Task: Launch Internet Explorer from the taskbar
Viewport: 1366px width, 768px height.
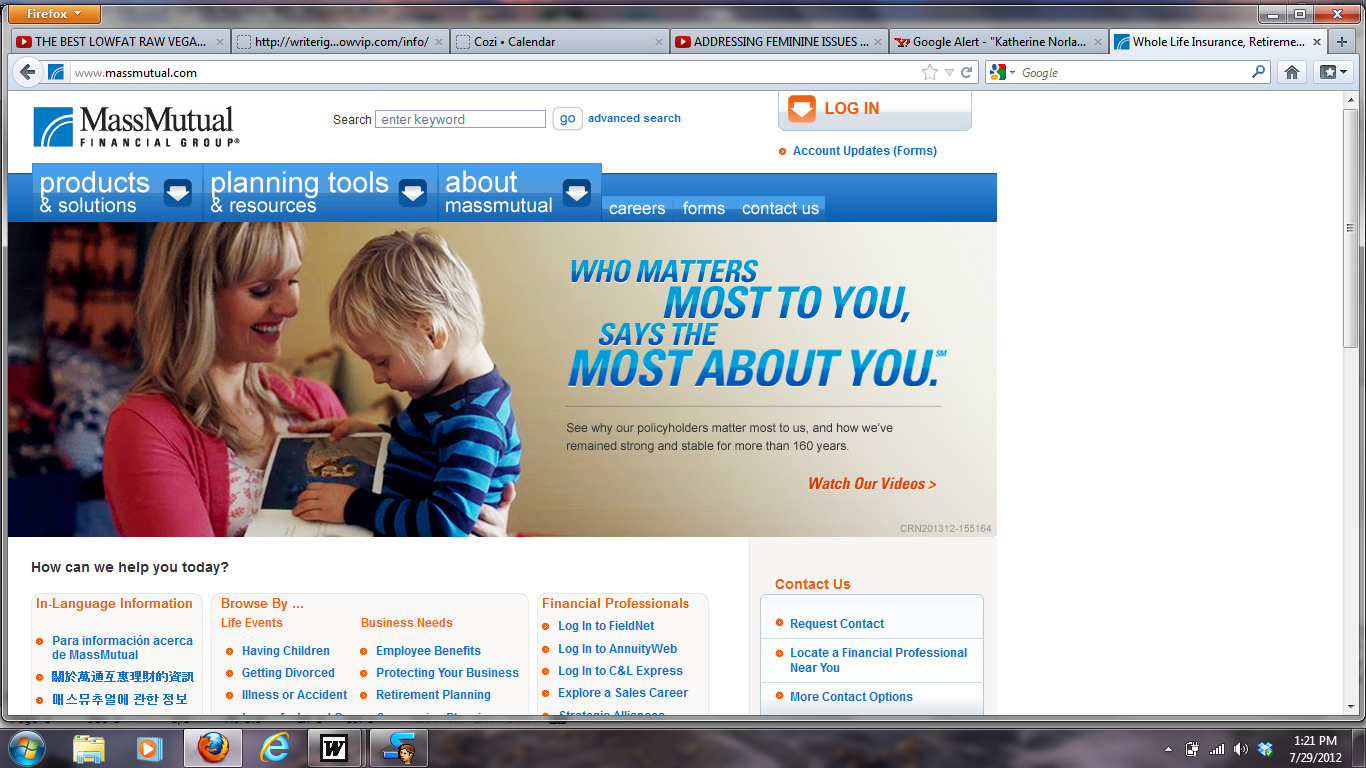Action: (273, 748)
